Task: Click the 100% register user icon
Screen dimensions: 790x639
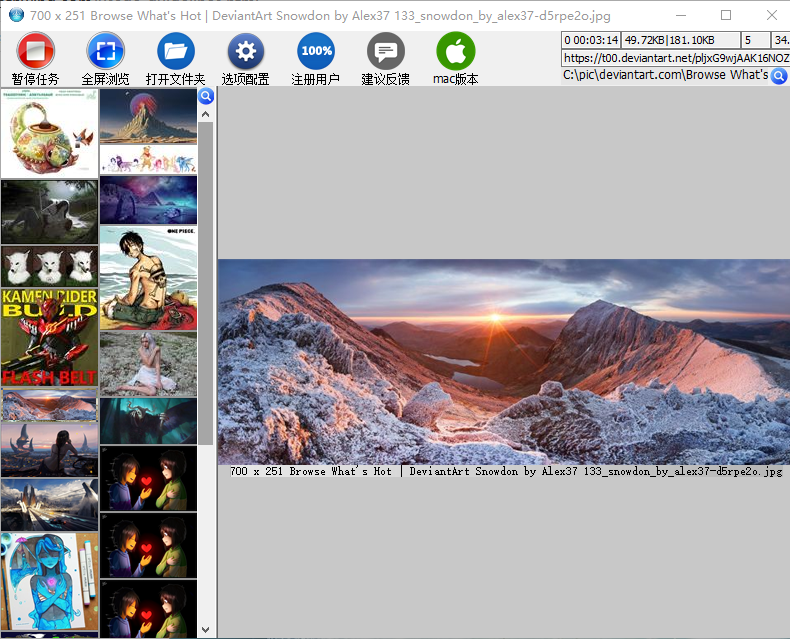Action: coord(316,52)
